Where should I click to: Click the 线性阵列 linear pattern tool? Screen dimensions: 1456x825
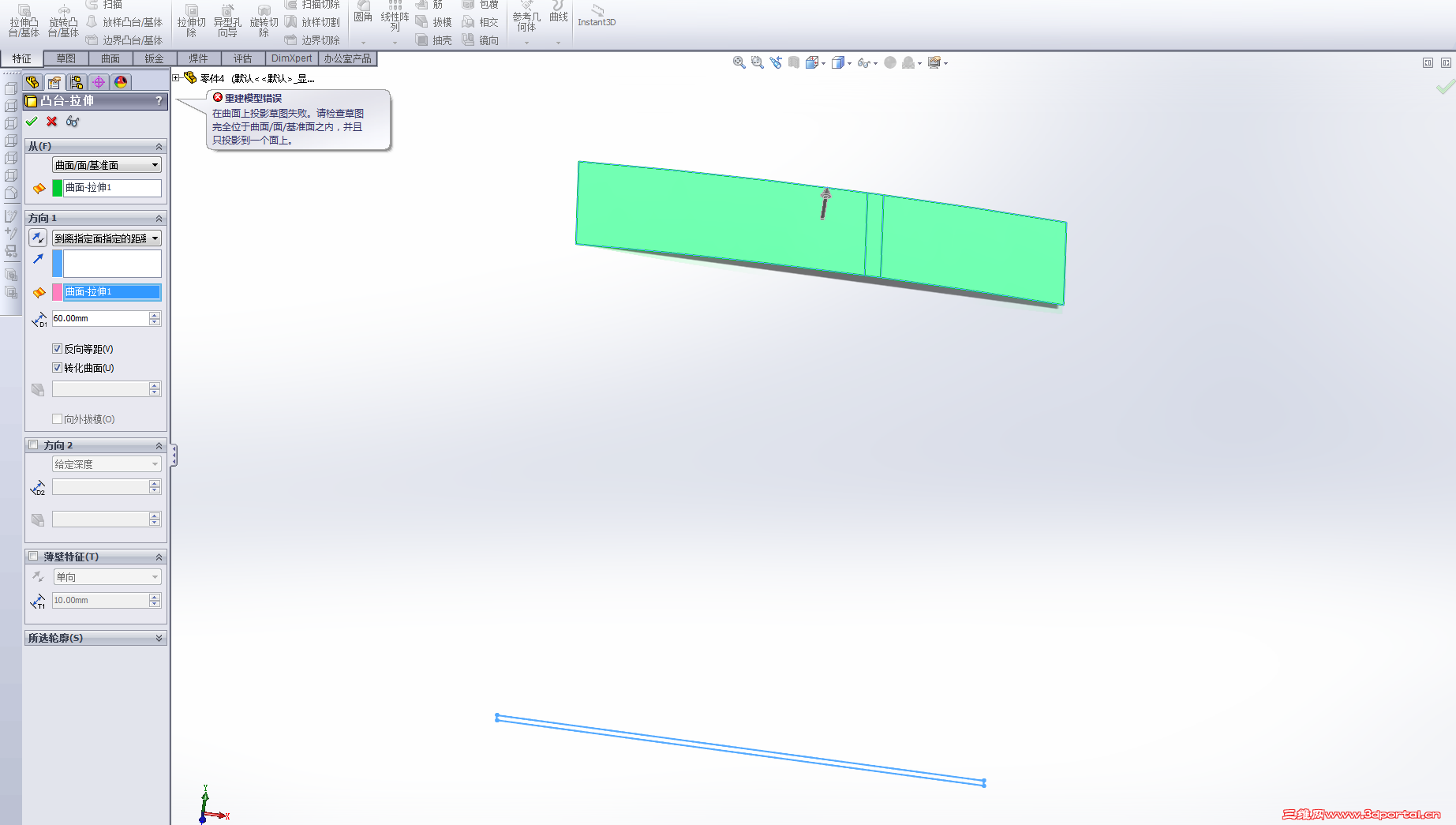[395, 16]
